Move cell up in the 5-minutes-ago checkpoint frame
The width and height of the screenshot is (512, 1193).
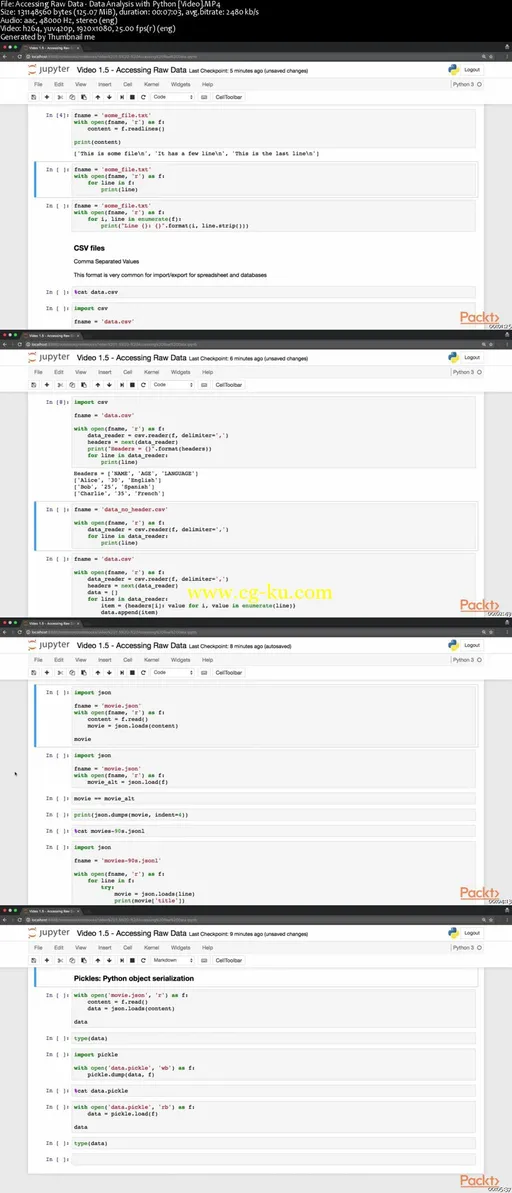[97, 97]
